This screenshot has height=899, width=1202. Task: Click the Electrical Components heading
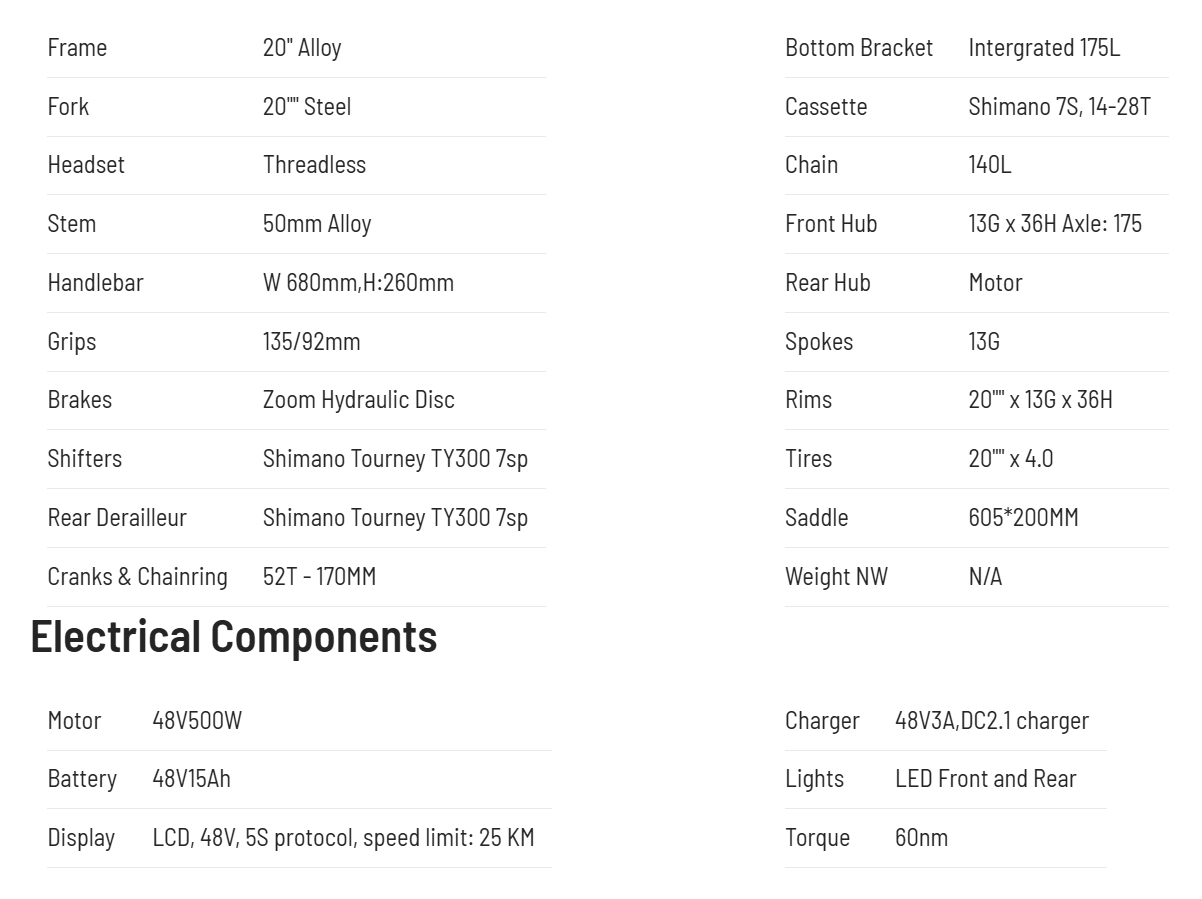tap(234, 637)
